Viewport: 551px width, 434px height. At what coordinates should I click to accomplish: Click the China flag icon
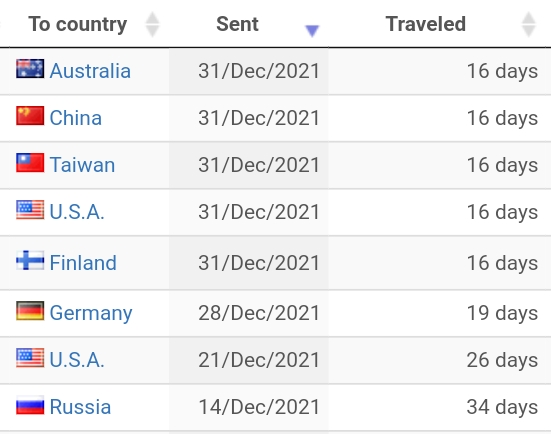[x=30, y=116]
